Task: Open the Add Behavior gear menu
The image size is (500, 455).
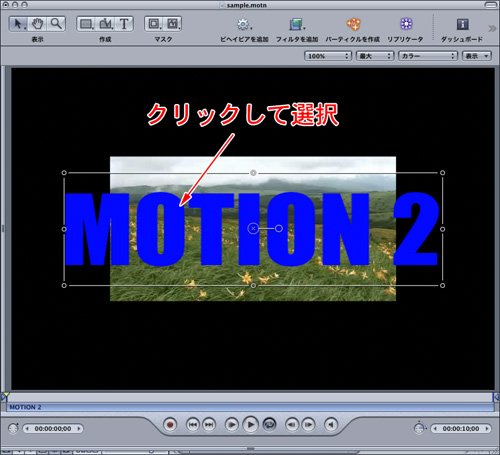Action: (x=244, y=24)
